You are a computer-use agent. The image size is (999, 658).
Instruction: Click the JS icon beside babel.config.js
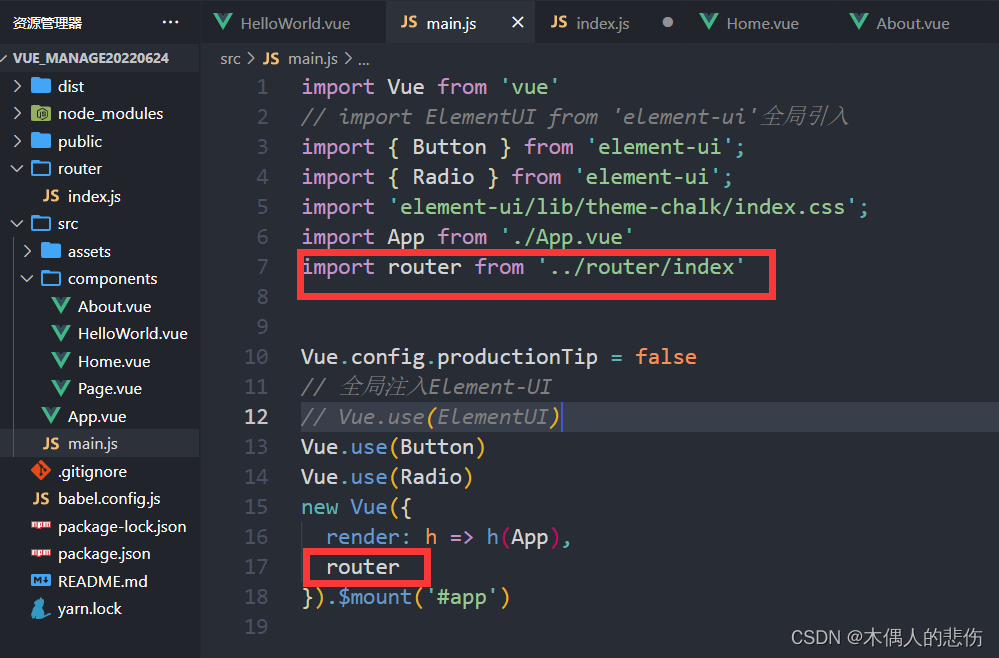click(41, 498)
